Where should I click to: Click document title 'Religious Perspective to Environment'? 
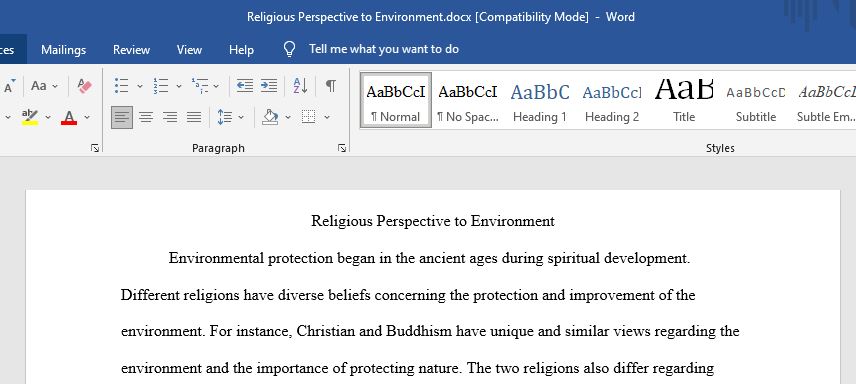point(433,221)
